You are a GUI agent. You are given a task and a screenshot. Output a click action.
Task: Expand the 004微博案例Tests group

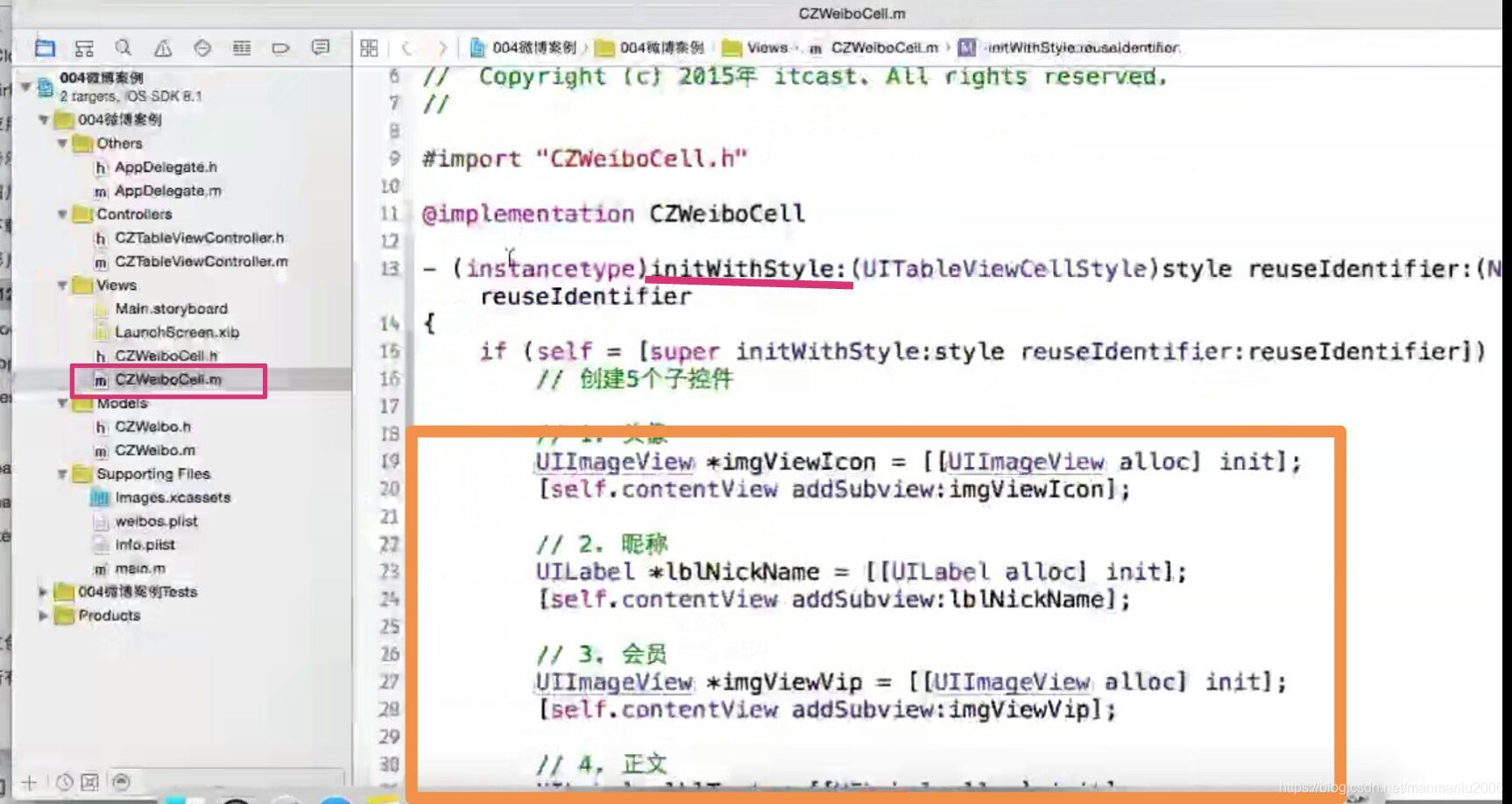(x=43, y=593)
